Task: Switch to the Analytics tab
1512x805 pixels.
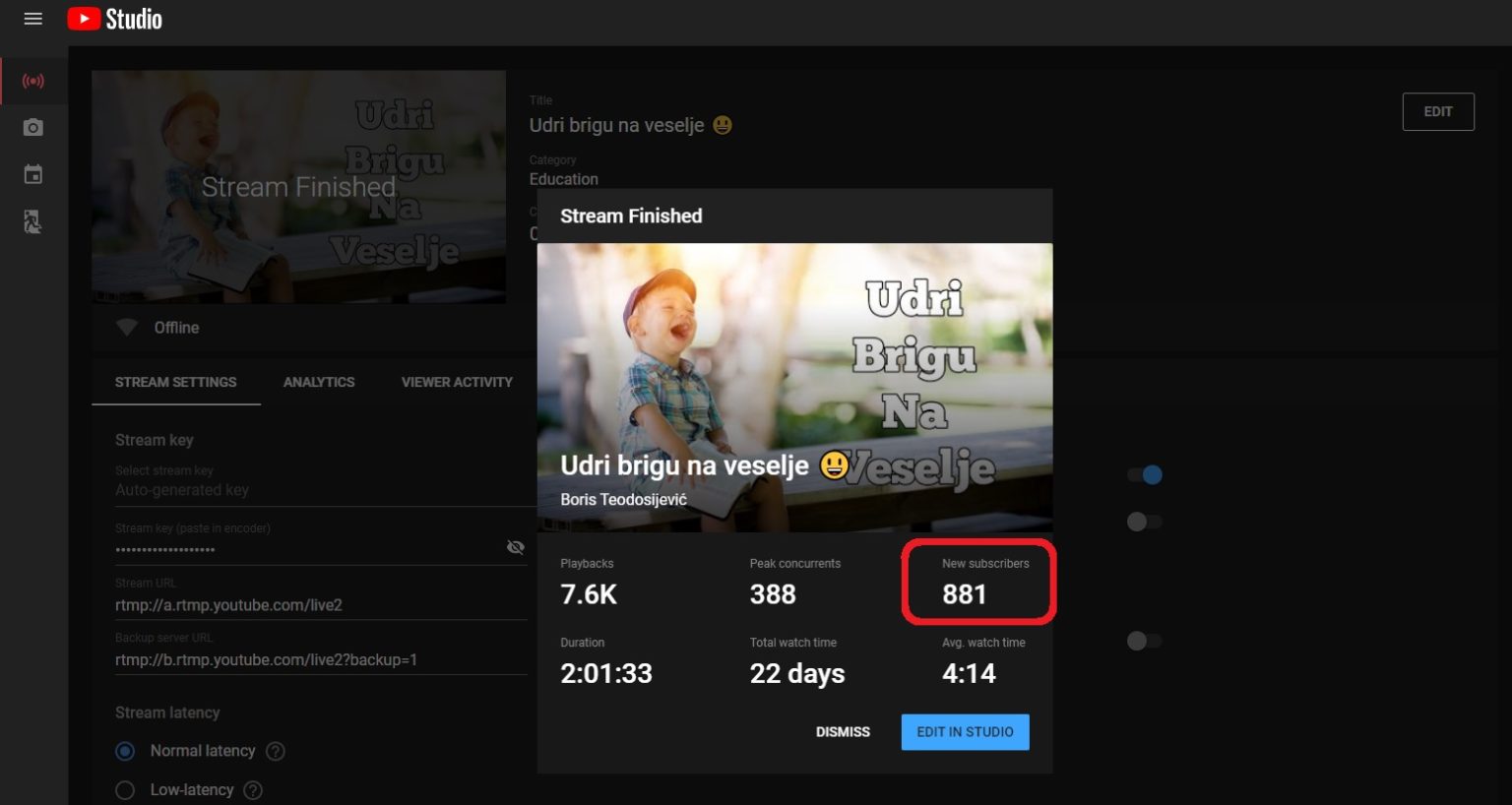Action: coord(319,382)
